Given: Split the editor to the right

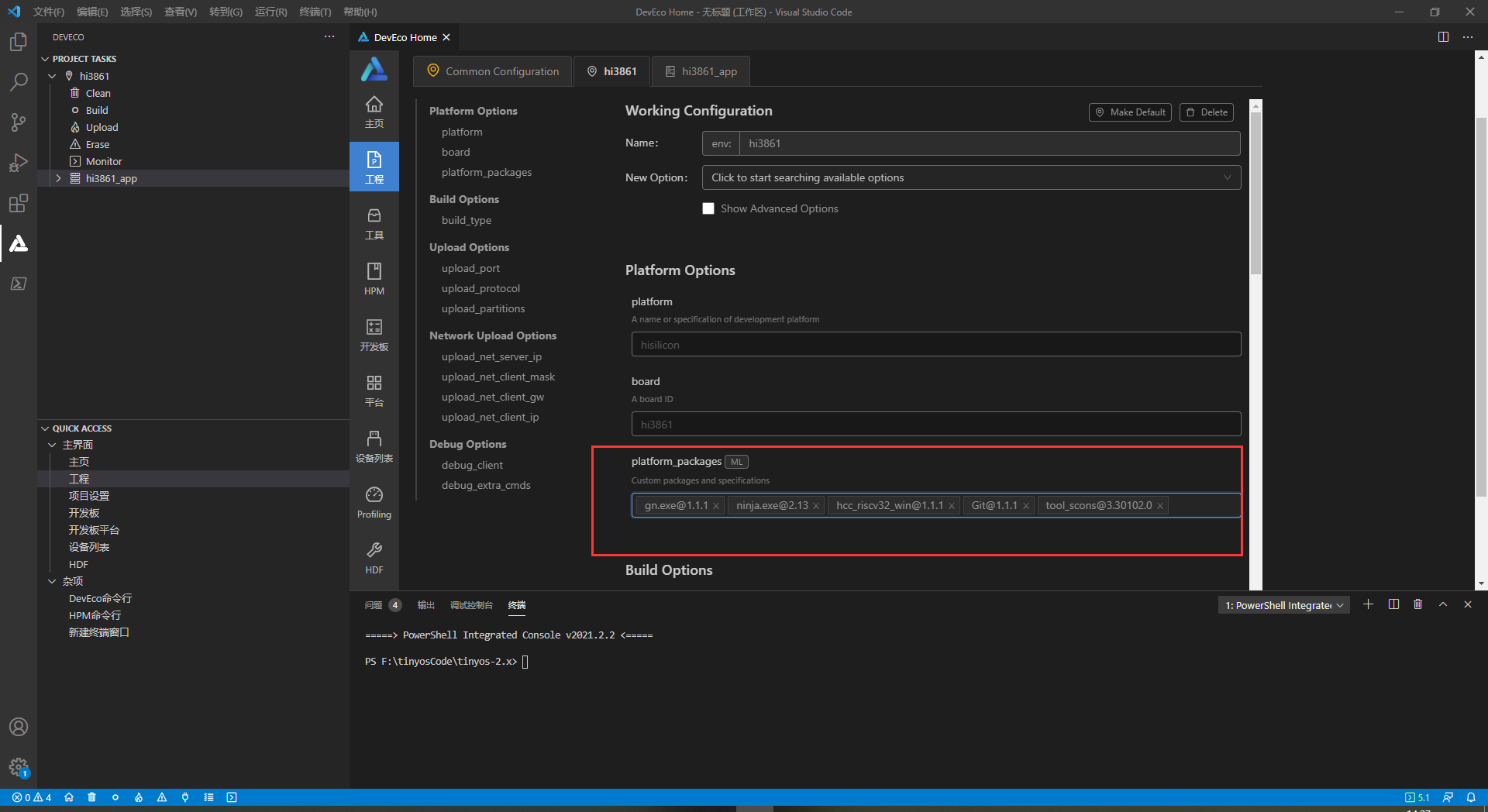Looking at the screenshot, I should [x=1443, y=37].
